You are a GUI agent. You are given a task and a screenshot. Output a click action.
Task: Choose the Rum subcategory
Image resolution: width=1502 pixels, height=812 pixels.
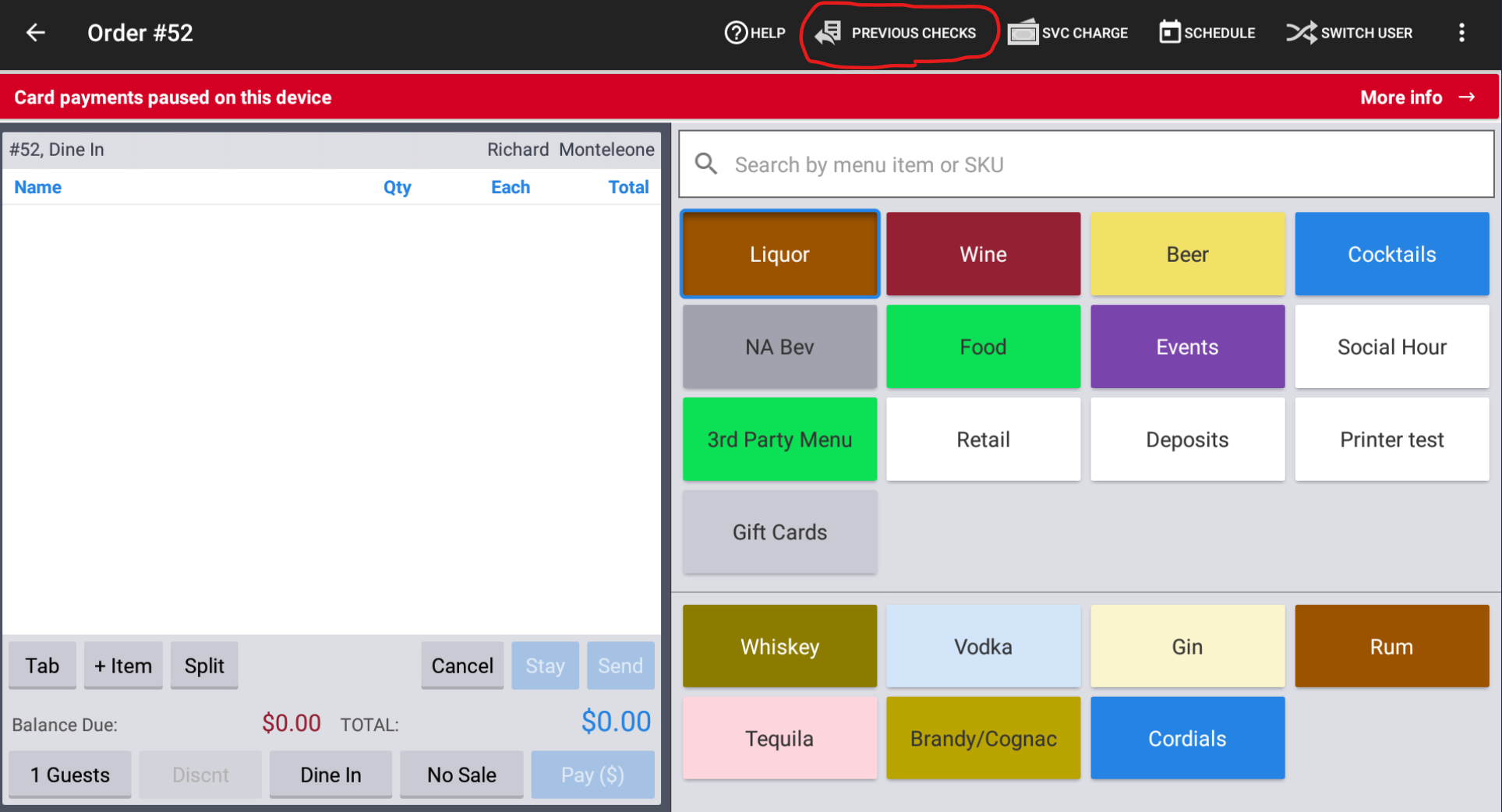(1391, 646)
